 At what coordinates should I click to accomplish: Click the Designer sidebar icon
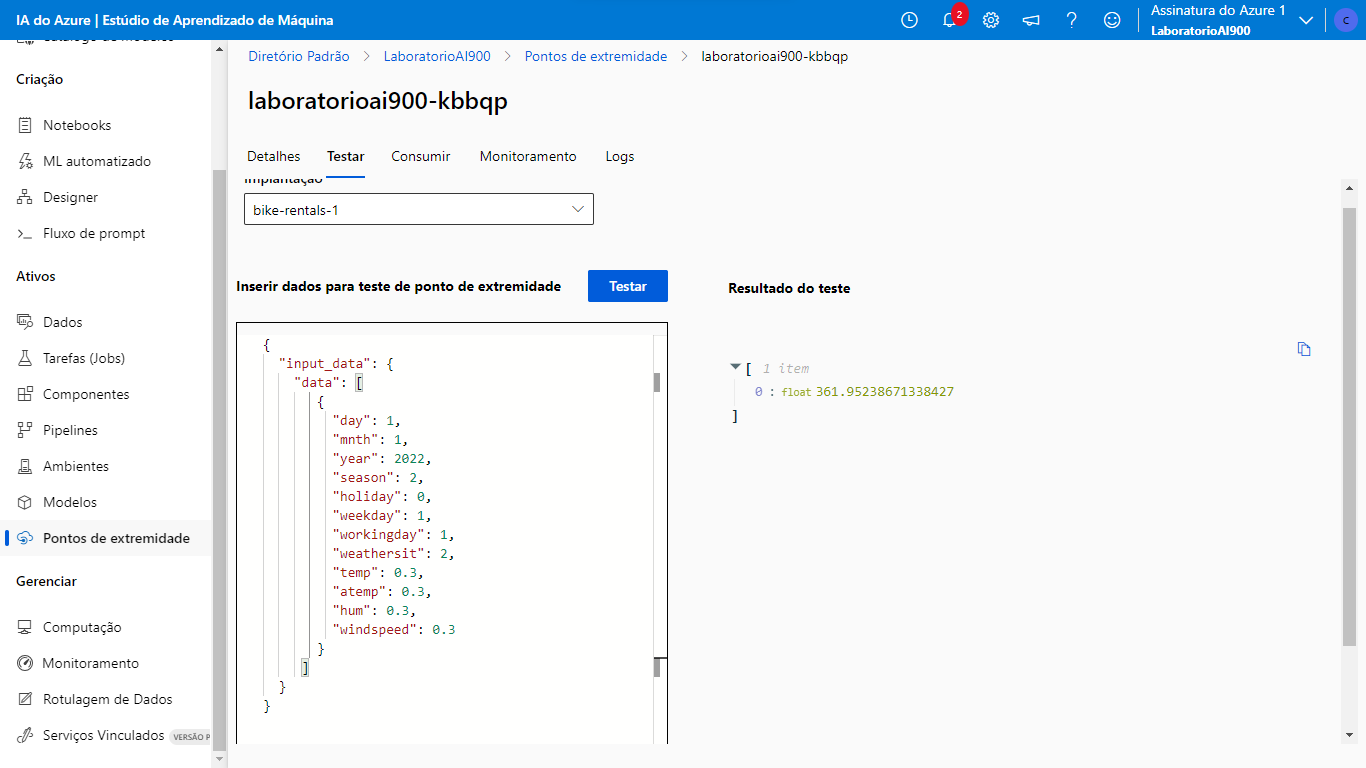pyautogui.click(x=25, y=197)
